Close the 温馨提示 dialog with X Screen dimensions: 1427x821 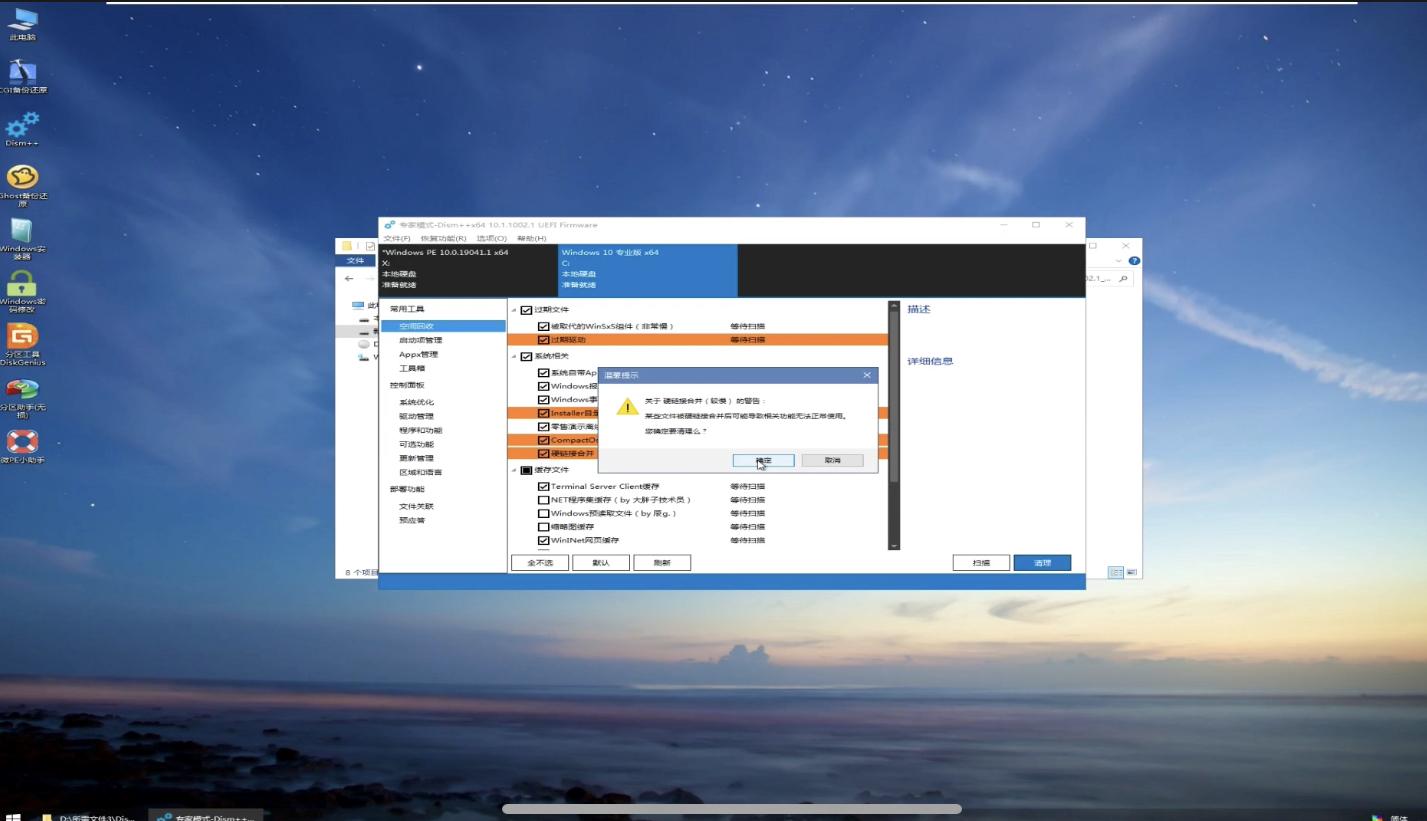click(x=867, y=375)
